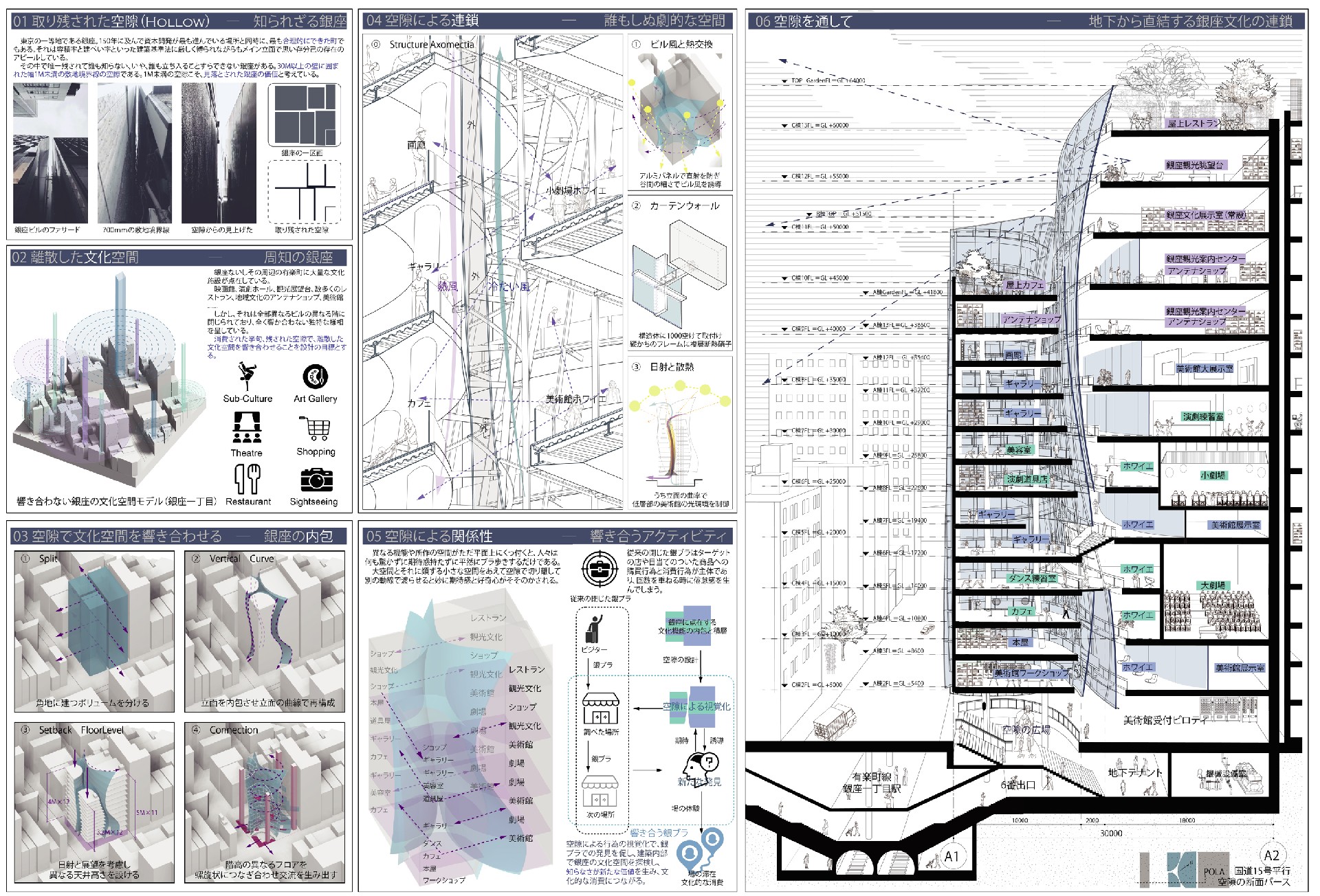Click the A2 circle marker

point(1271,855)
